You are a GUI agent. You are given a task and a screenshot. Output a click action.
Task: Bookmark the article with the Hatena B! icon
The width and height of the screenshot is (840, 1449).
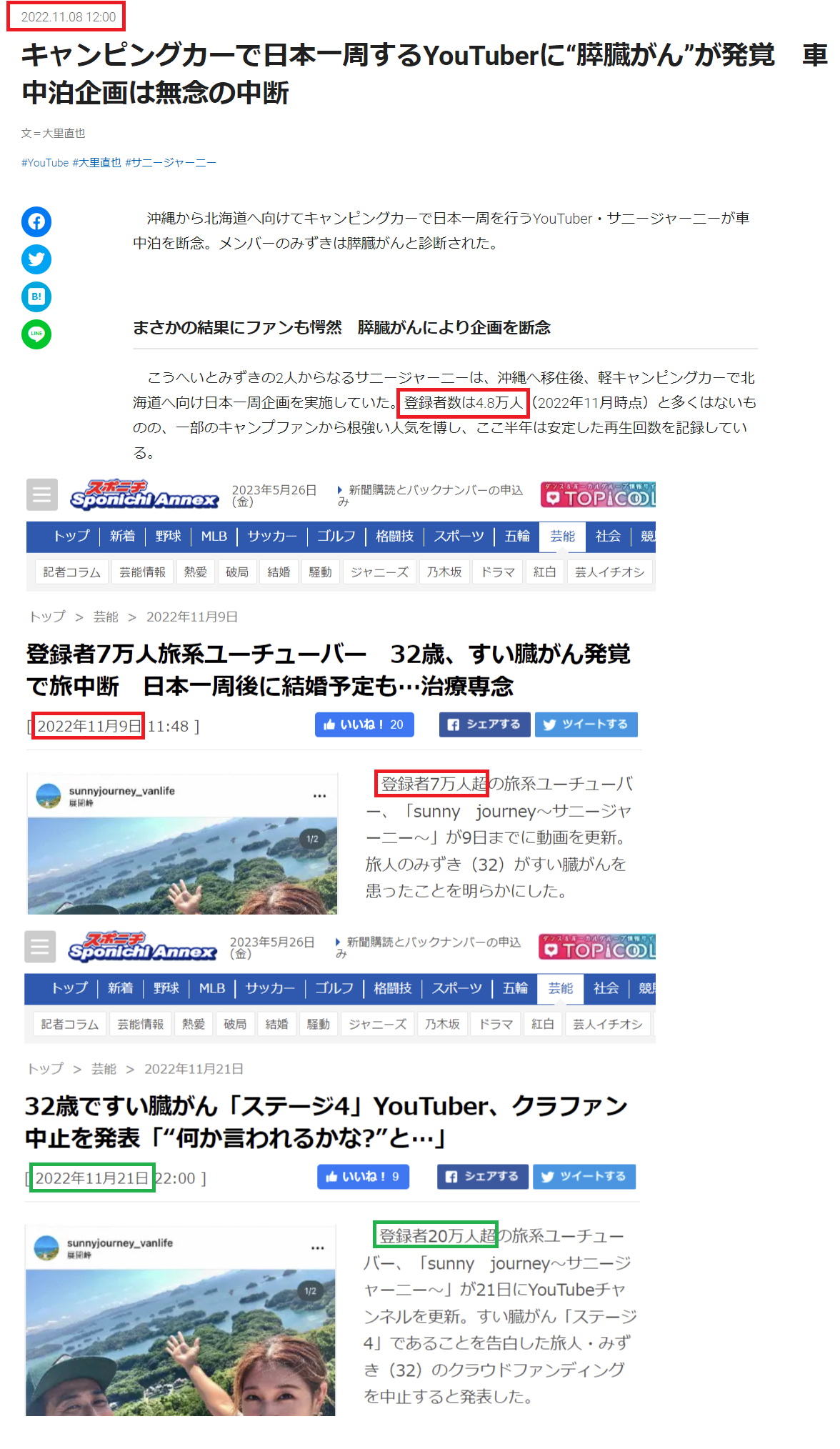(36, 297)
